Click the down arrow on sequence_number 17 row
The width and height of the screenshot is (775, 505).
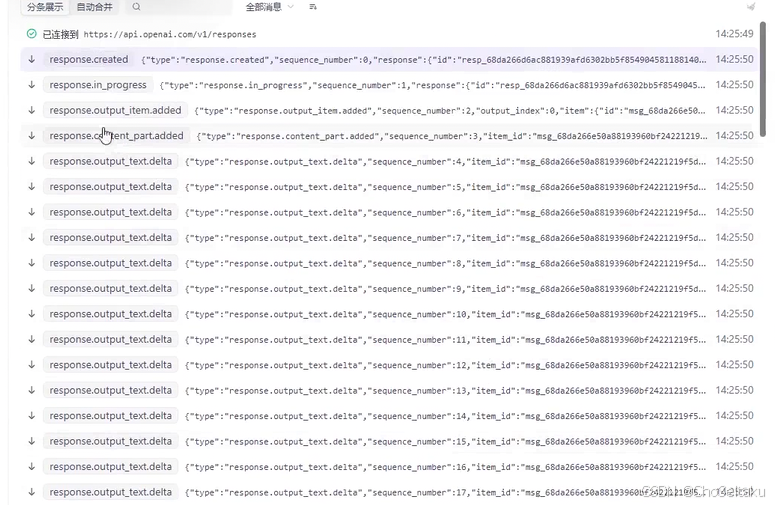(x=32, y=492)
